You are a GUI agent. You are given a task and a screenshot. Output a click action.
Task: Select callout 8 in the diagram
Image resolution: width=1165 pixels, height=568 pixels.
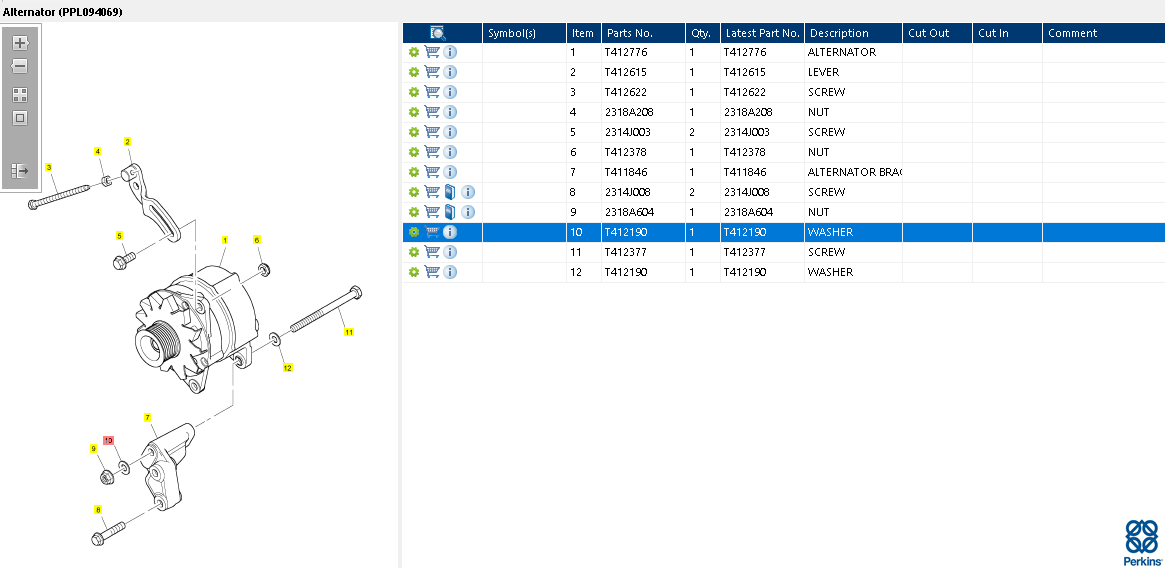[98, 509]
